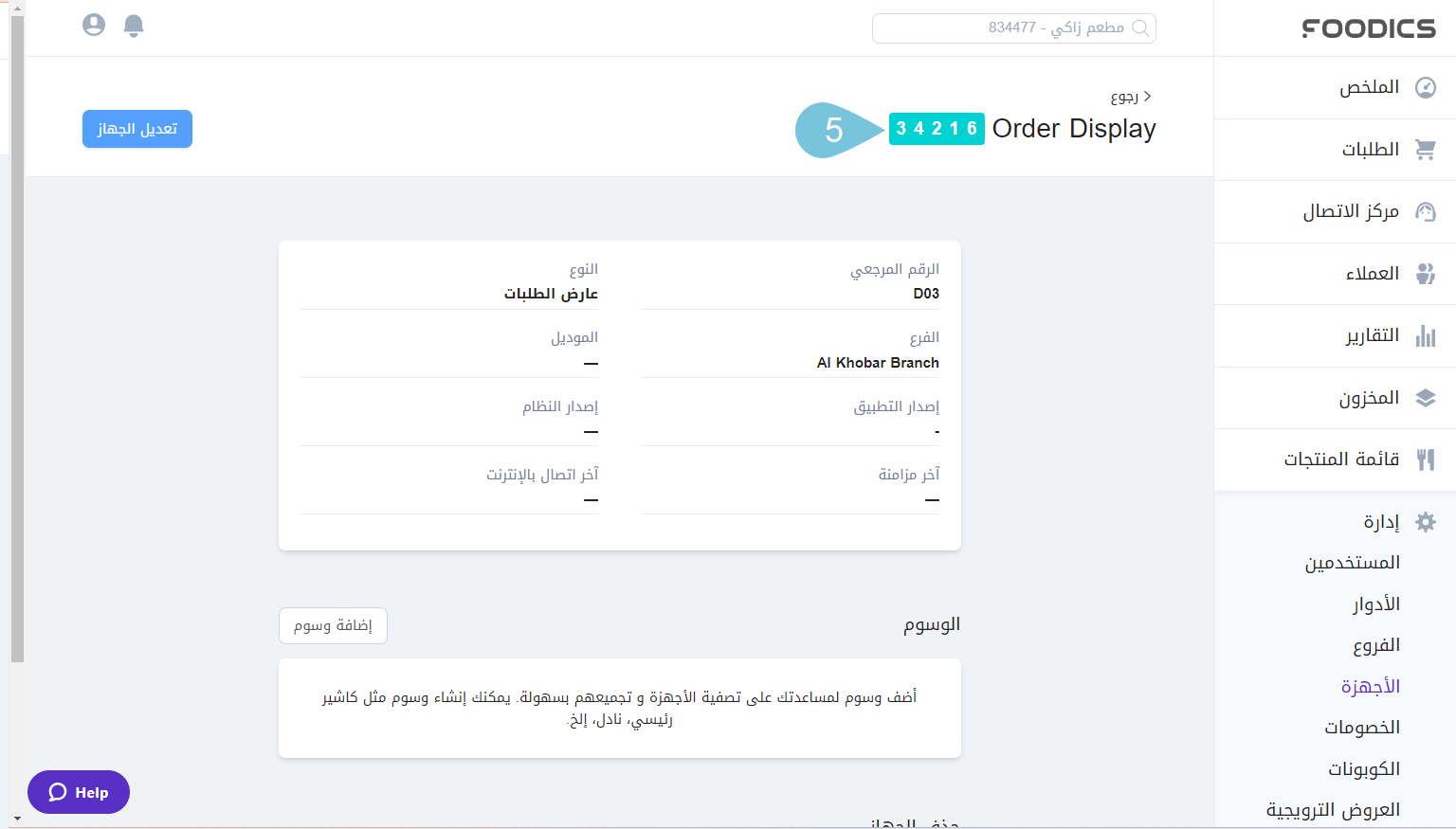This screenshot has height=829, width=1456.
Task: Click reference number D03
Action: pyautogui.click(x=926, y=294)
